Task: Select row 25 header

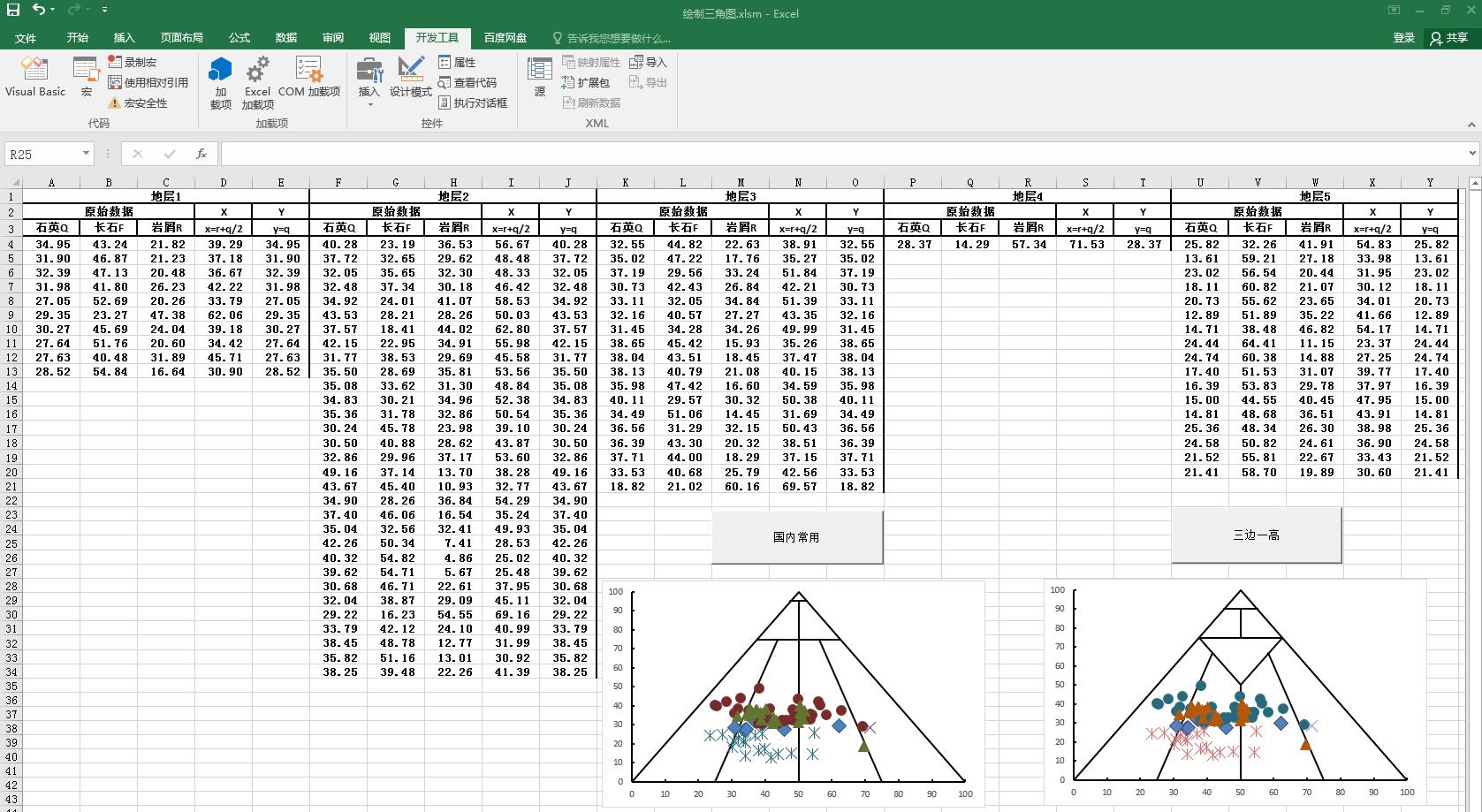Action: (11, 543)
